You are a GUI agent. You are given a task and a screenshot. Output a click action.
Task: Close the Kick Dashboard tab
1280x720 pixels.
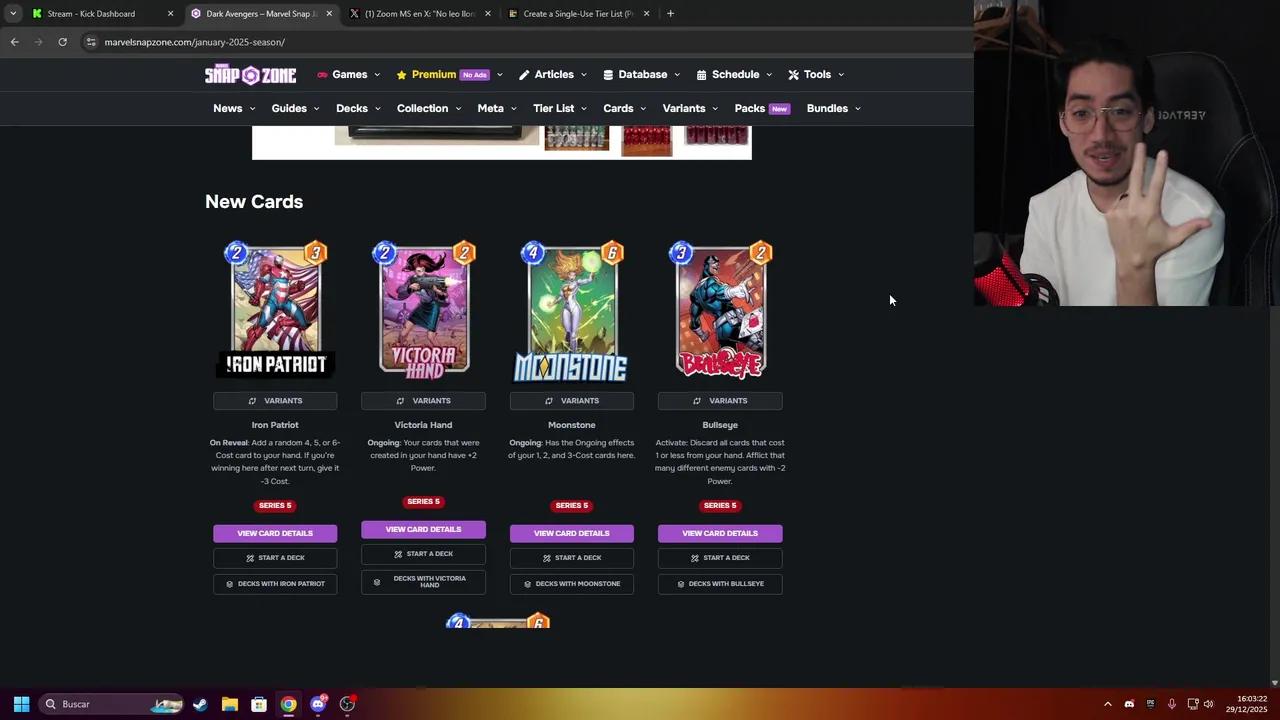(x=170, y=14)
